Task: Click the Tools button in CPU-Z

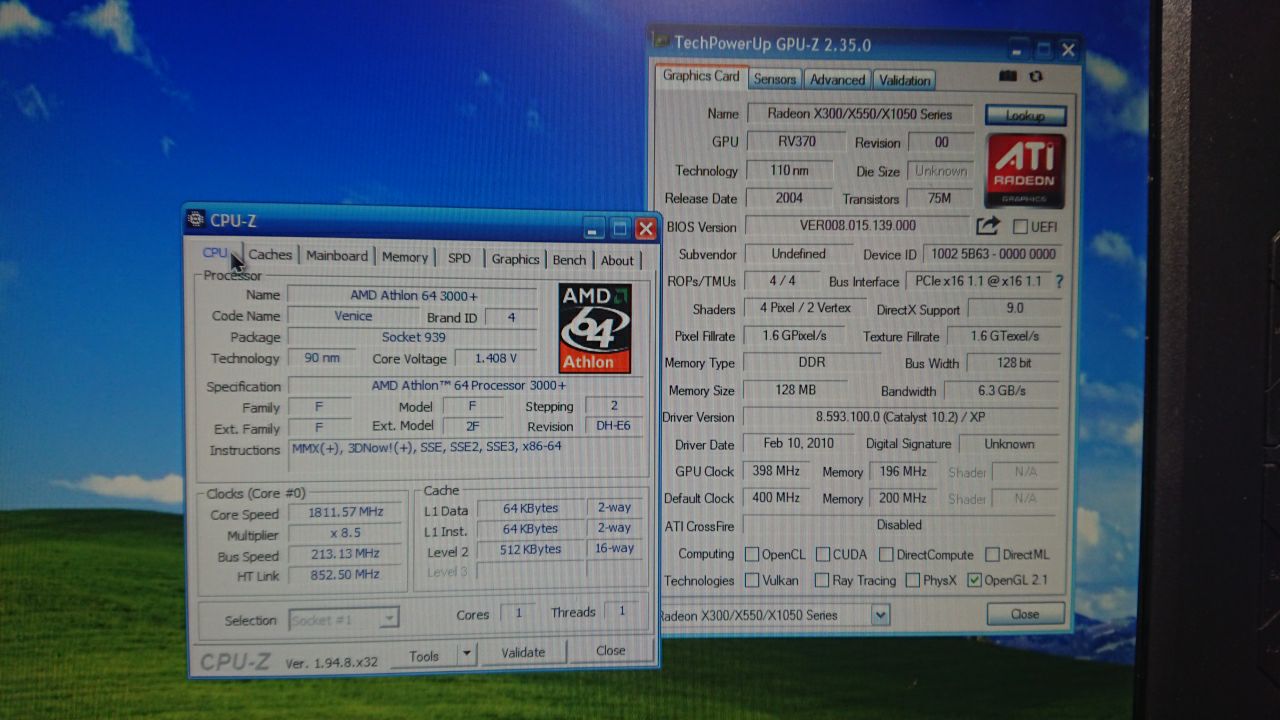Action: pyautogui.click(x=424, y=656)
